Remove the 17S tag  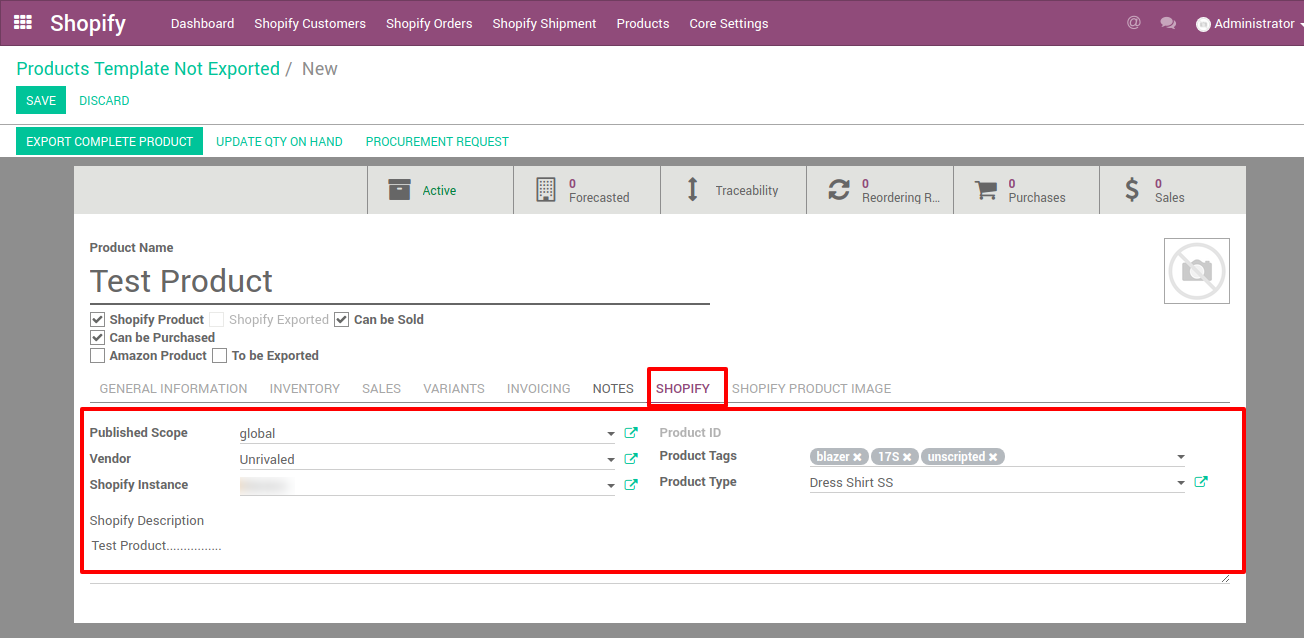coord(907,457)
